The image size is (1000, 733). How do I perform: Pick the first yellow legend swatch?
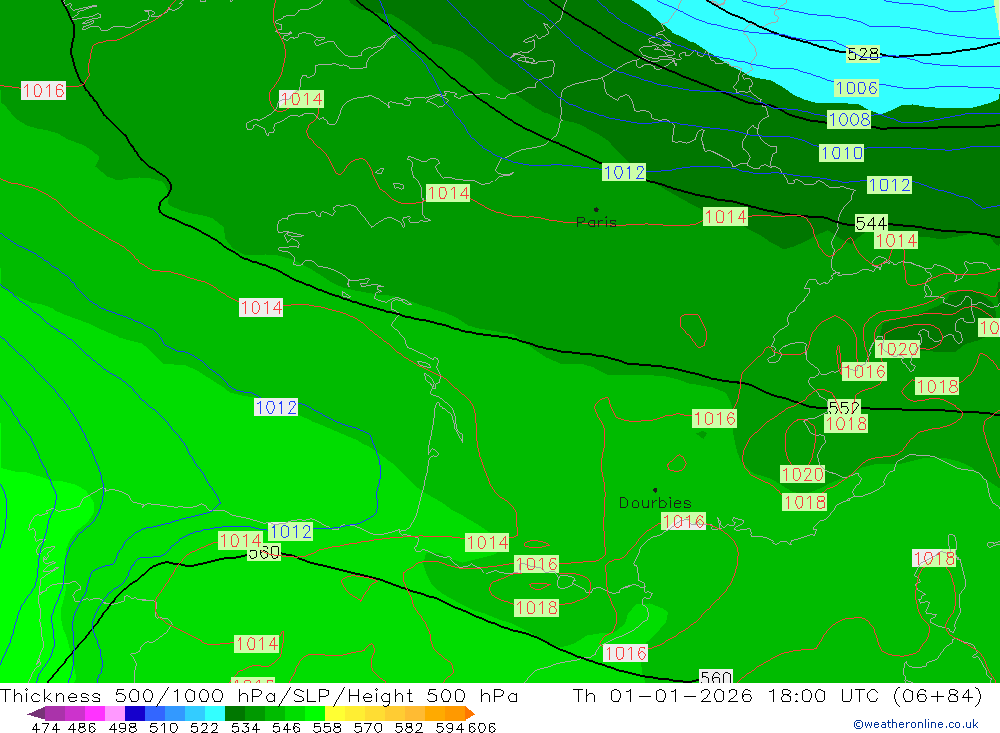335,713
